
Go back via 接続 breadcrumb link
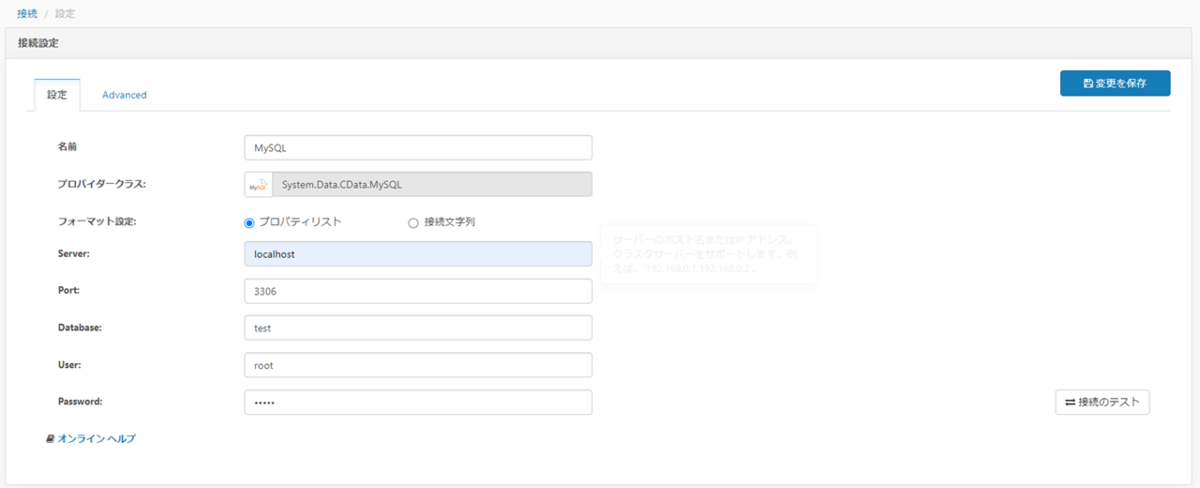(27, 14)
